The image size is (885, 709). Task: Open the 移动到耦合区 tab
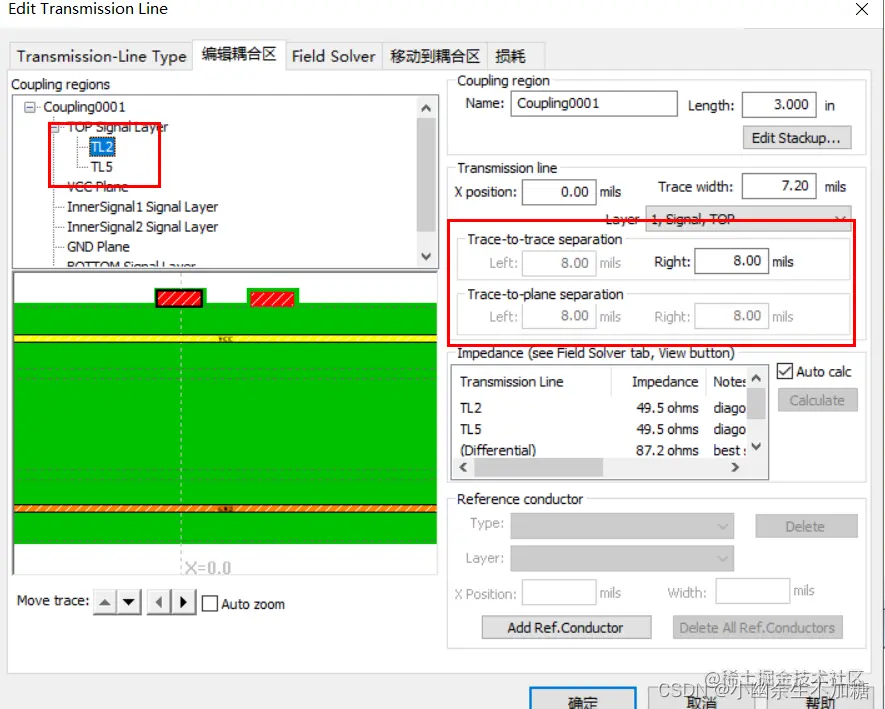435,56
